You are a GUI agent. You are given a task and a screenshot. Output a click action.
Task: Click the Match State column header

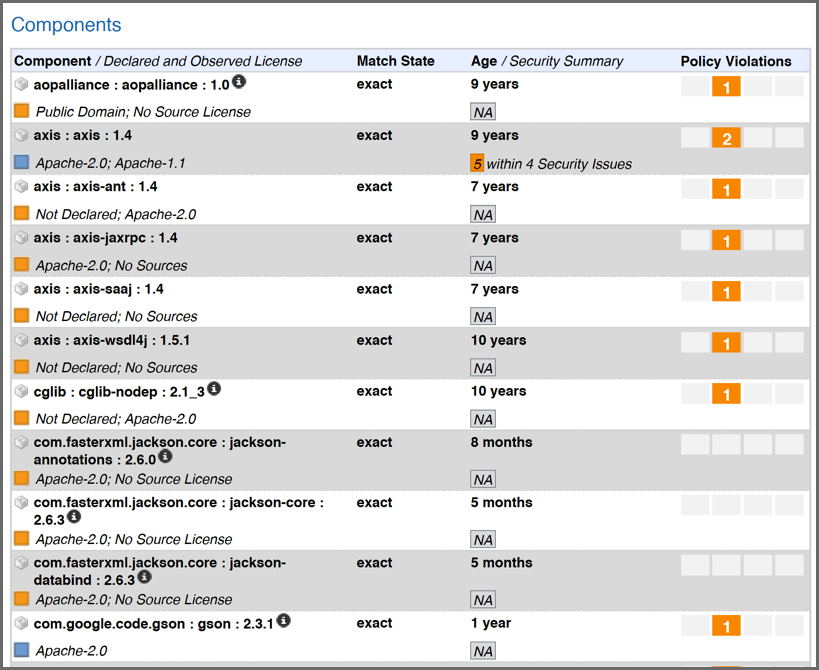(x=395, y=61)
